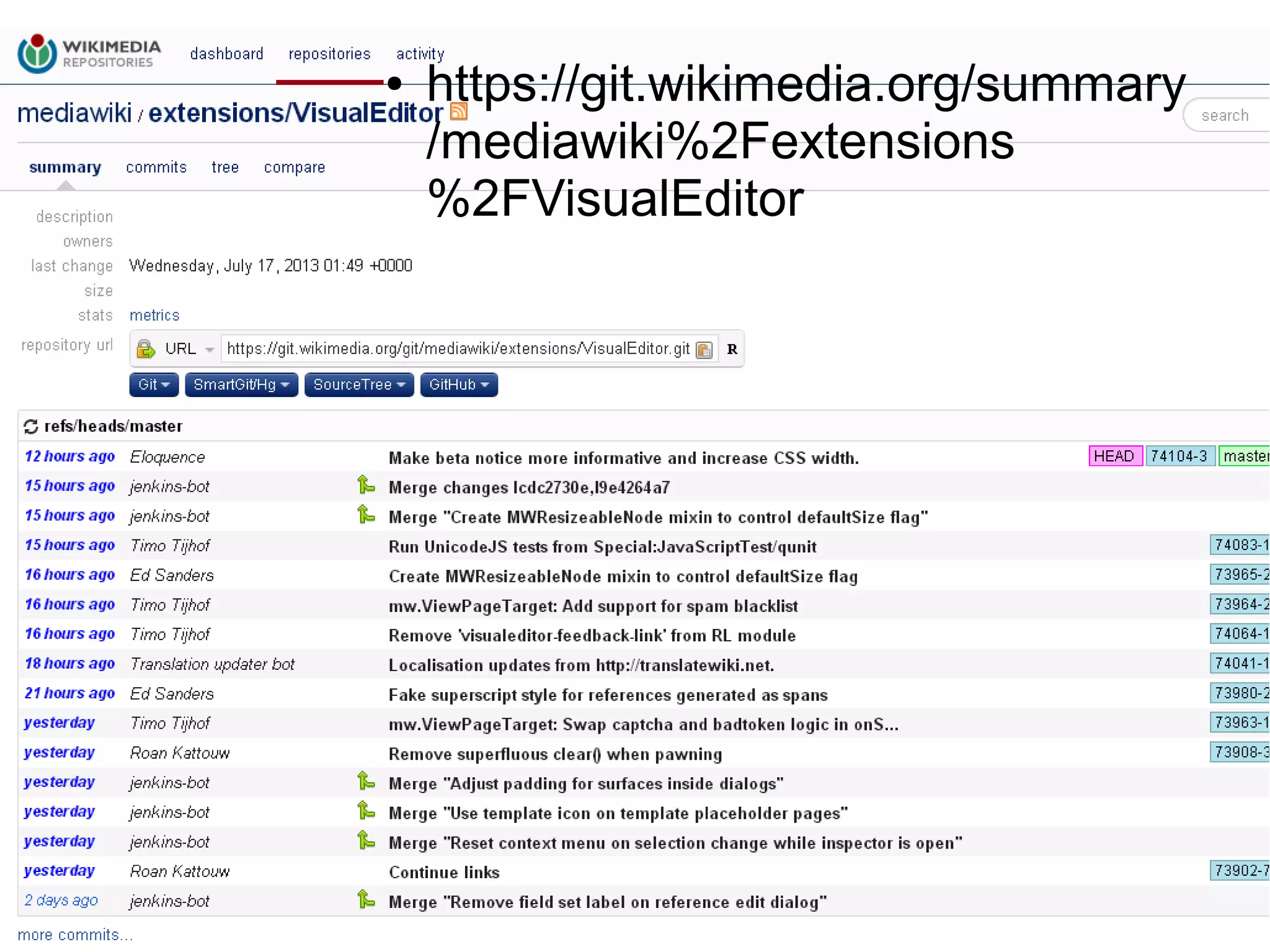Click the refresh icon beside refs/heads/master
This screenshot has height=952, width=1270.
[31, 427]
